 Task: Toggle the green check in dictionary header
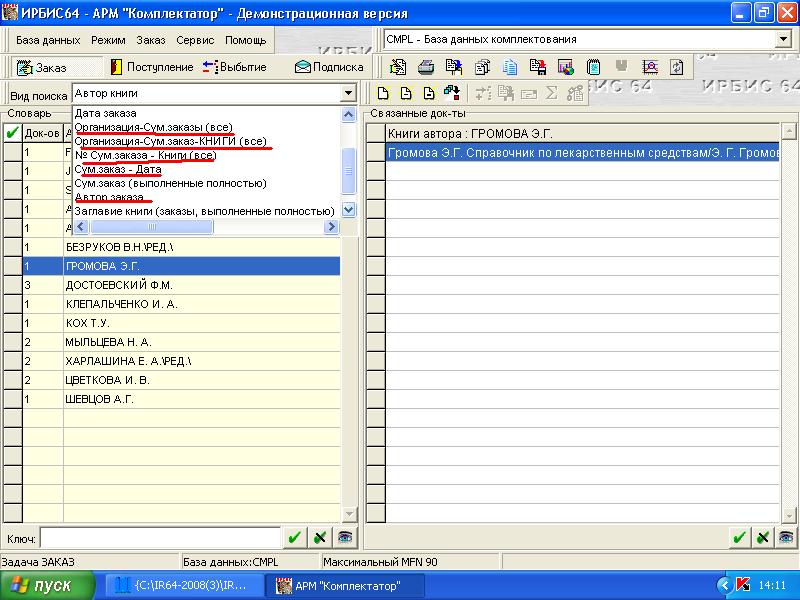(12, 132)
